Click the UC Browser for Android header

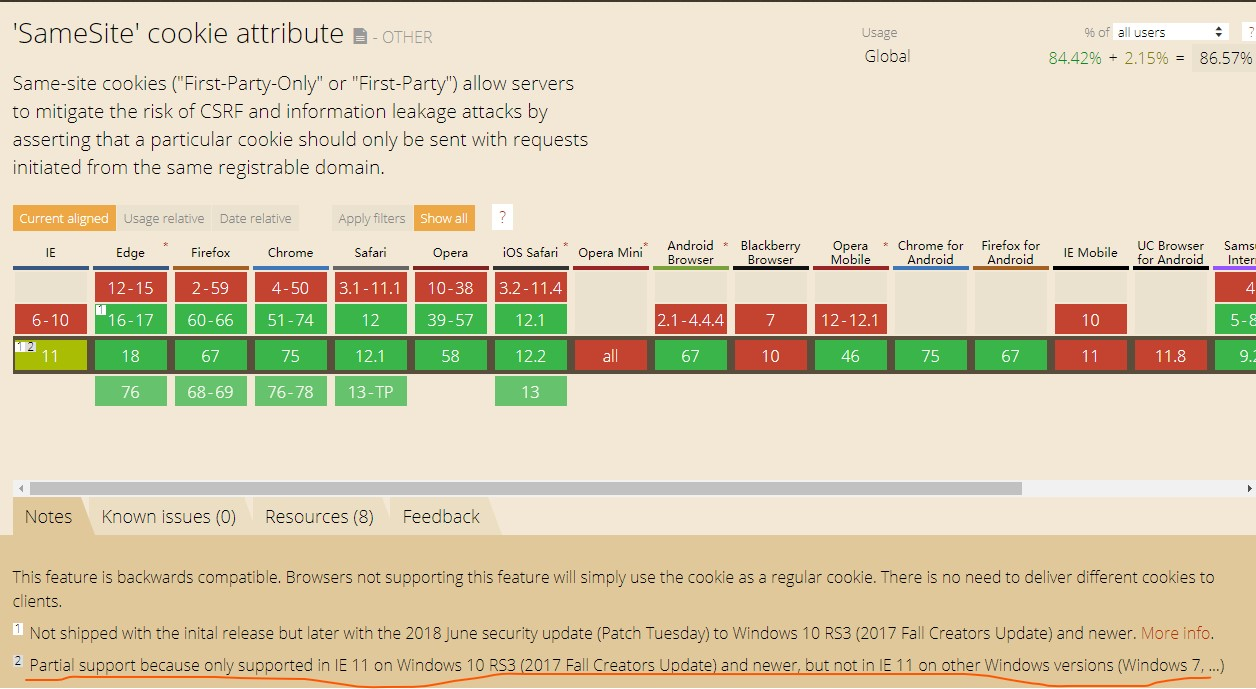click(x=1170, y=253)
